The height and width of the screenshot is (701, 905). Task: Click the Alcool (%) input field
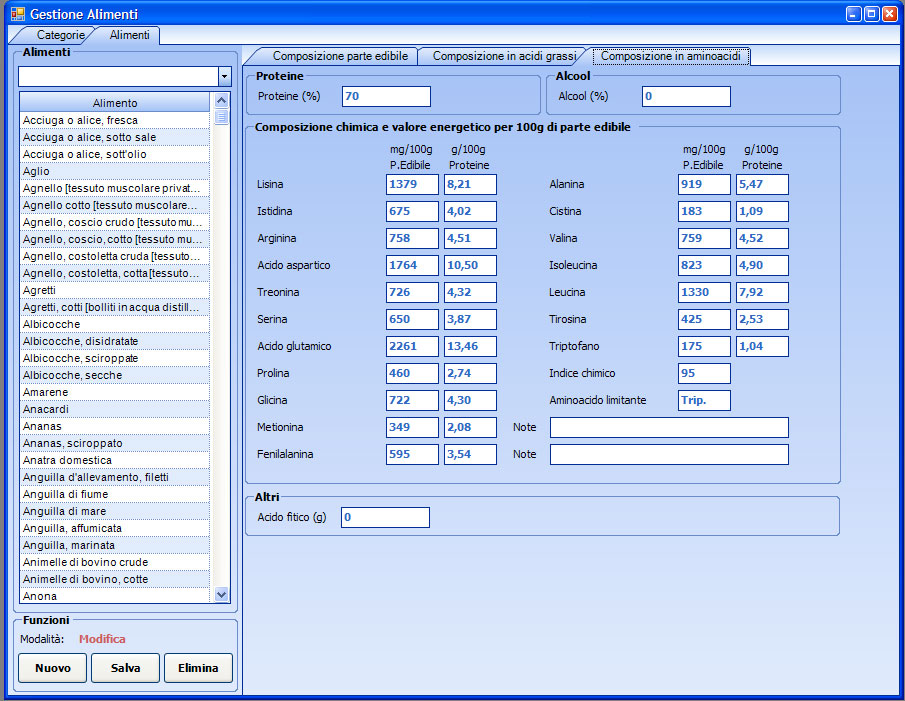tap(685, 96)
